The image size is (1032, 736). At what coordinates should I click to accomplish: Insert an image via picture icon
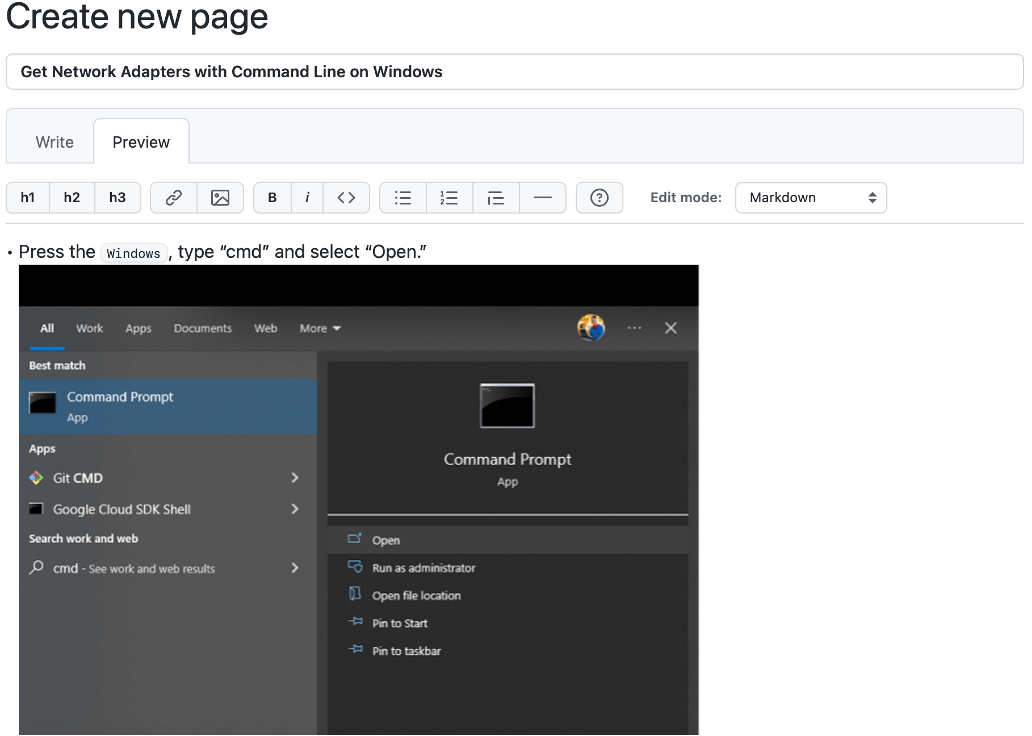coord(220,197)
